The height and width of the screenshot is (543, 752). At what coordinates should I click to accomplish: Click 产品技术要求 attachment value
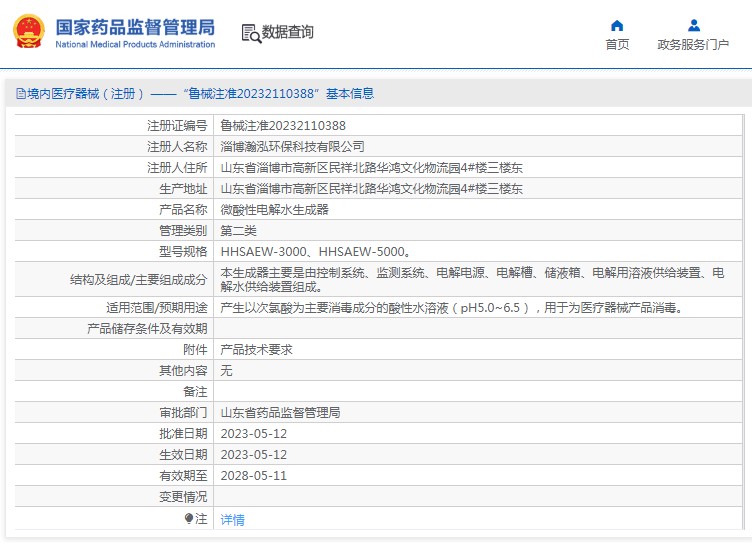pos(256,350)
